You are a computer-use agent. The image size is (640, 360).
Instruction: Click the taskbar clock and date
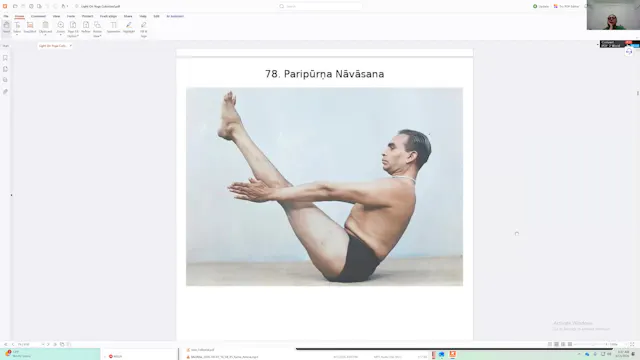pos(623,354)
